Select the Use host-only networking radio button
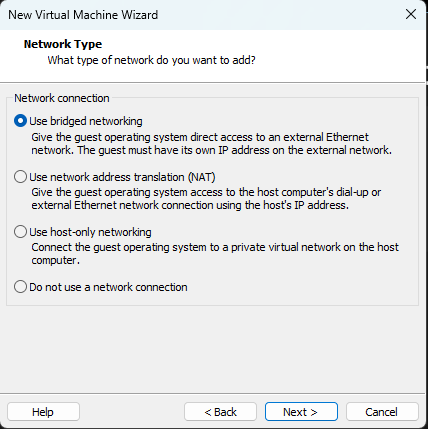Screen dimensions: 428x429 point(20,232)
